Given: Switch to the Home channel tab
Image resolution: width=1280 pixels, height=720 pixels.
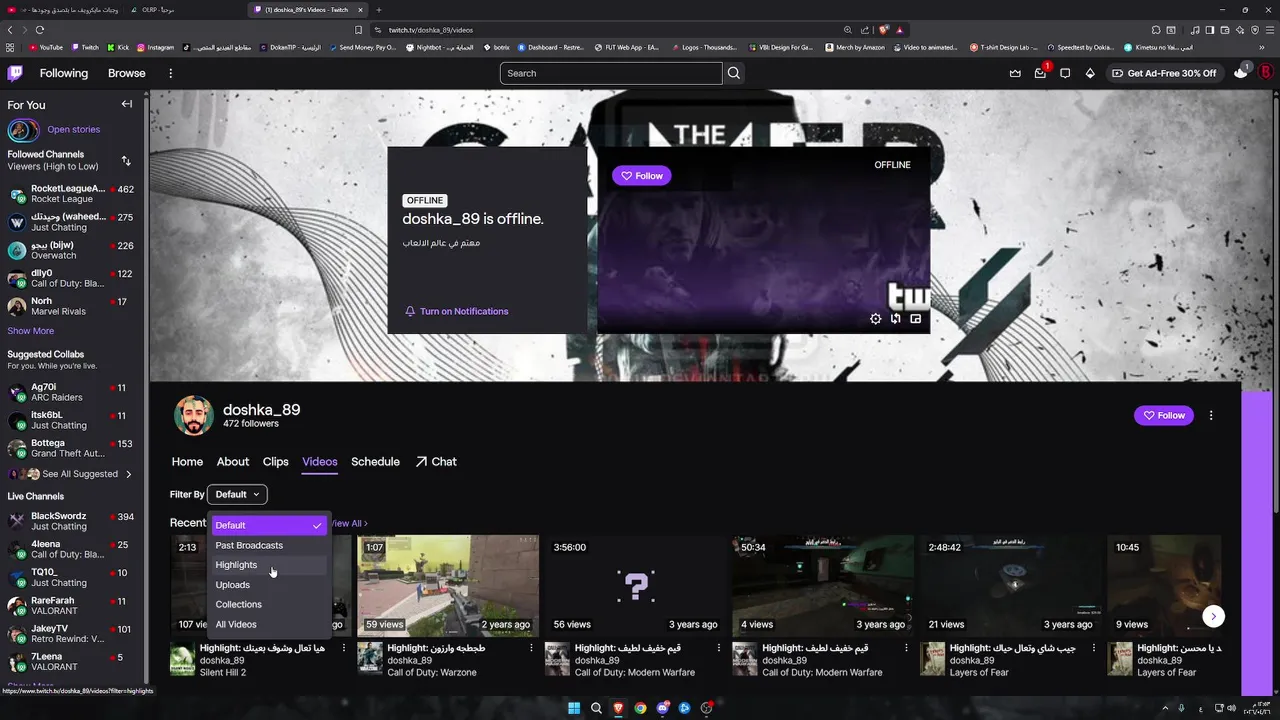Looking at the screenshot, I should (187, 462).
